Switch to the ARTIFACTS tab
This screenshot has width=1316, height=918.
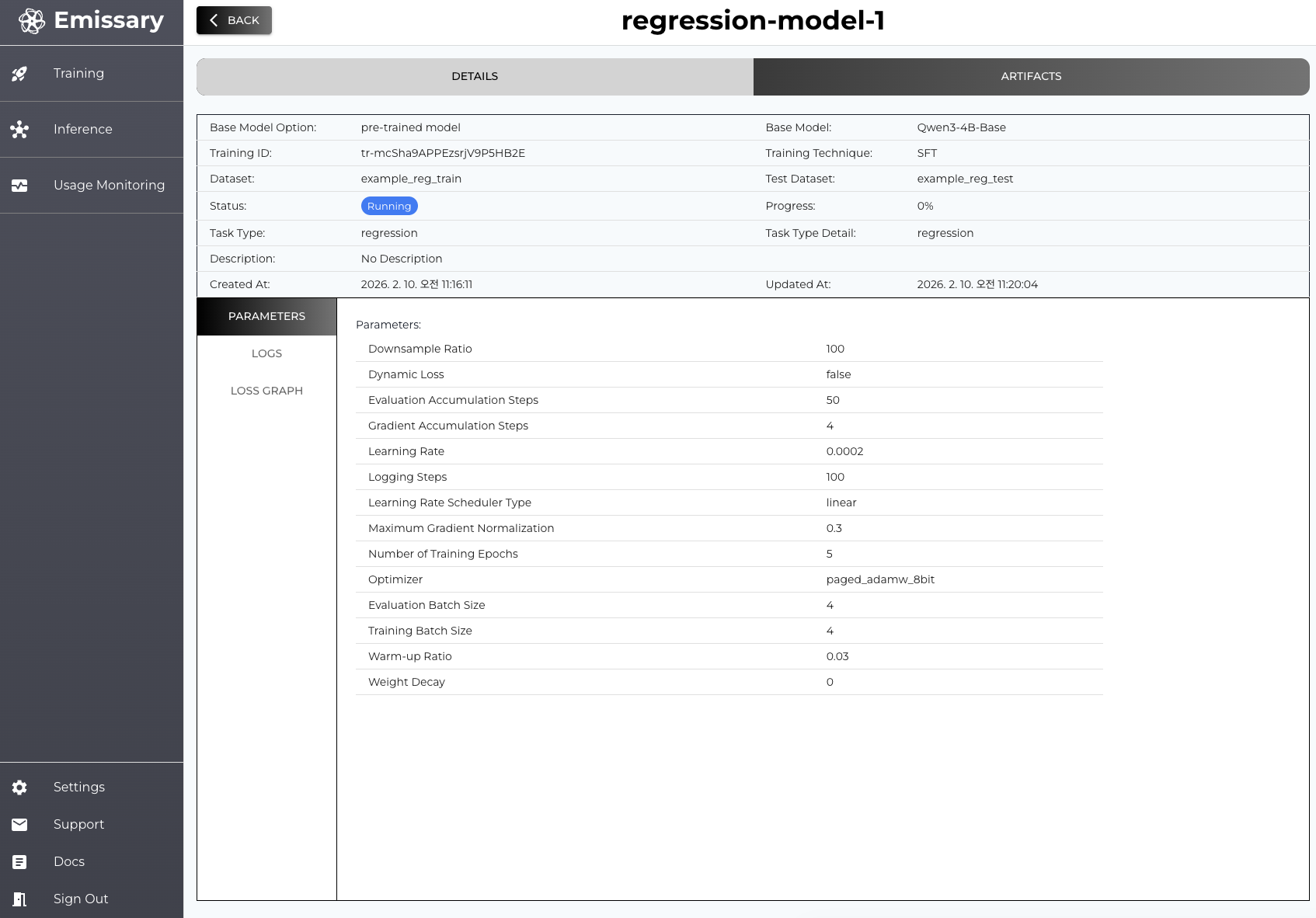pyautogui.click(x=1031, y=76)
